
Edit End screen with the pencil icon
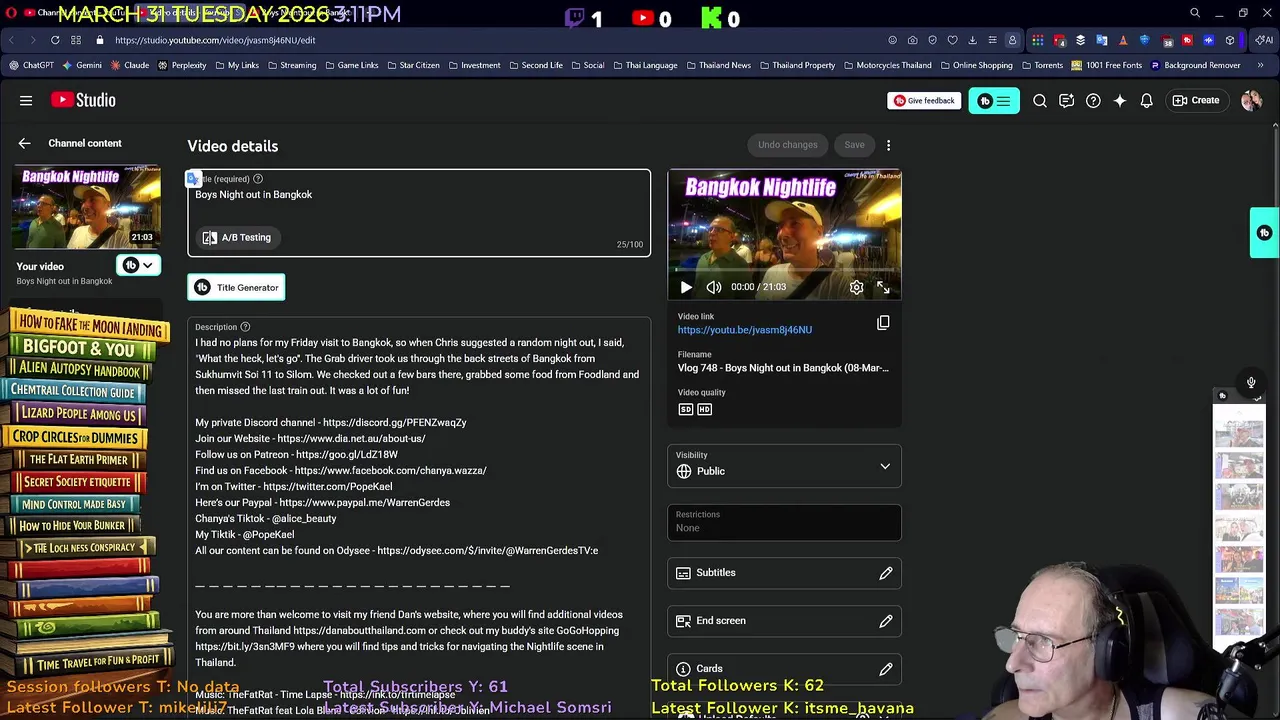tap(886, 621)
